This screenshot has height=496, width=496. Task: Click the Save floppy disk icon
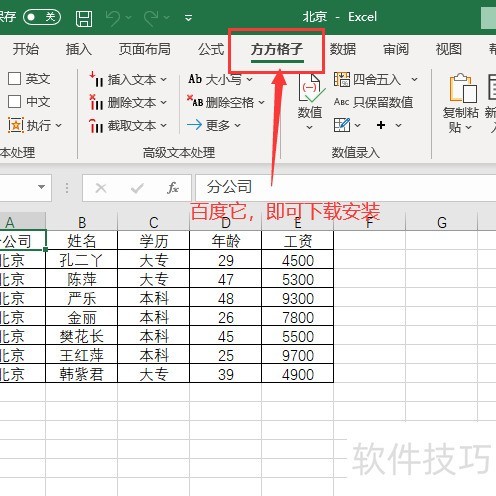coord(84,18)
